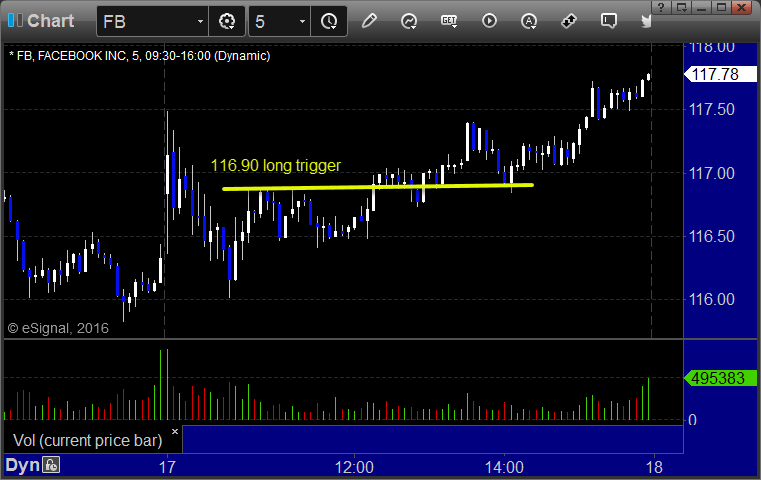
Task: Maximize the chart window
Action: 721,7
